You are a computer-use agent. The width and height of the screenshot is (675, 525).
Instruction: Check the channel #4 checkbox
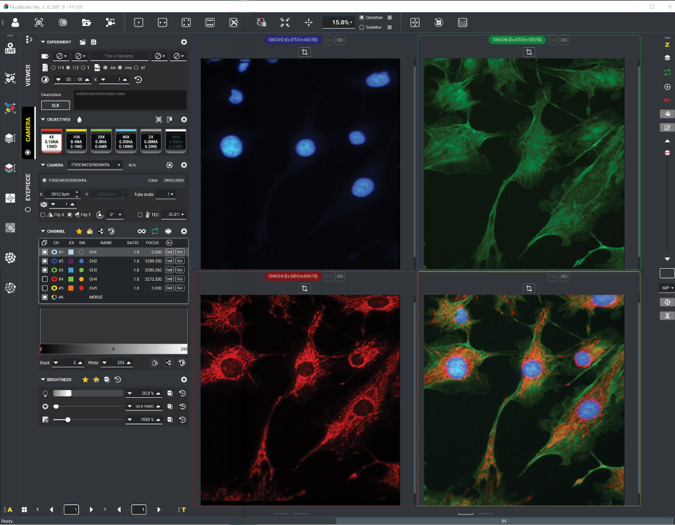click(45, 279)
